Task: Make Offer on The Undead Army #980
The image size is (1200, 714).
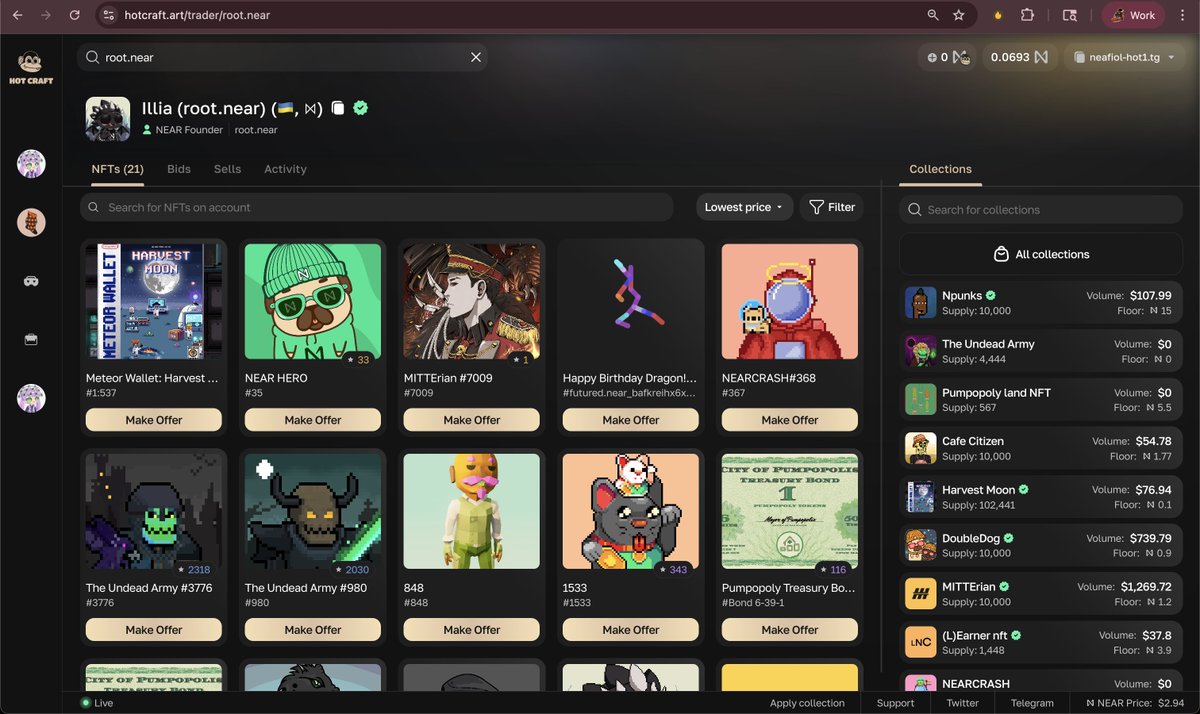Action: (313, 630)
